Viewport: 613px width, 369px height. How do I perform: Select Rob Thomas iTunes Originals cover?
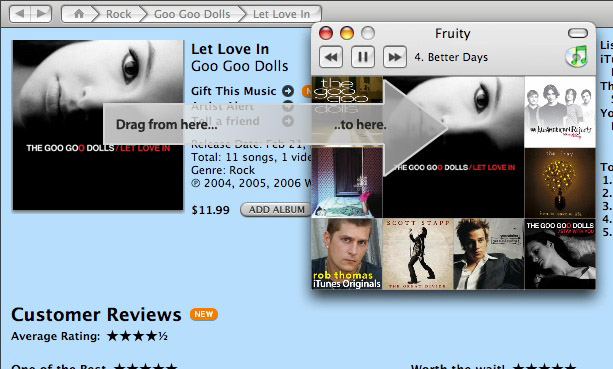click(x=347, y=254)
